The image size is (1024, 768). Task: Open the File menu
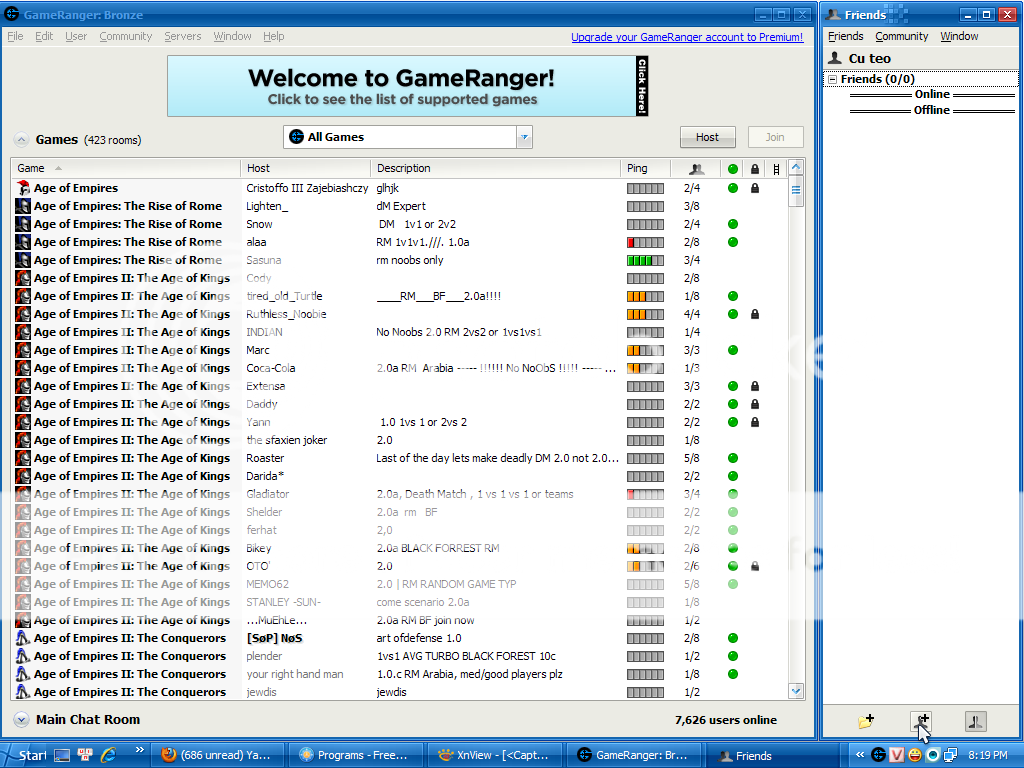coord(15,36)
